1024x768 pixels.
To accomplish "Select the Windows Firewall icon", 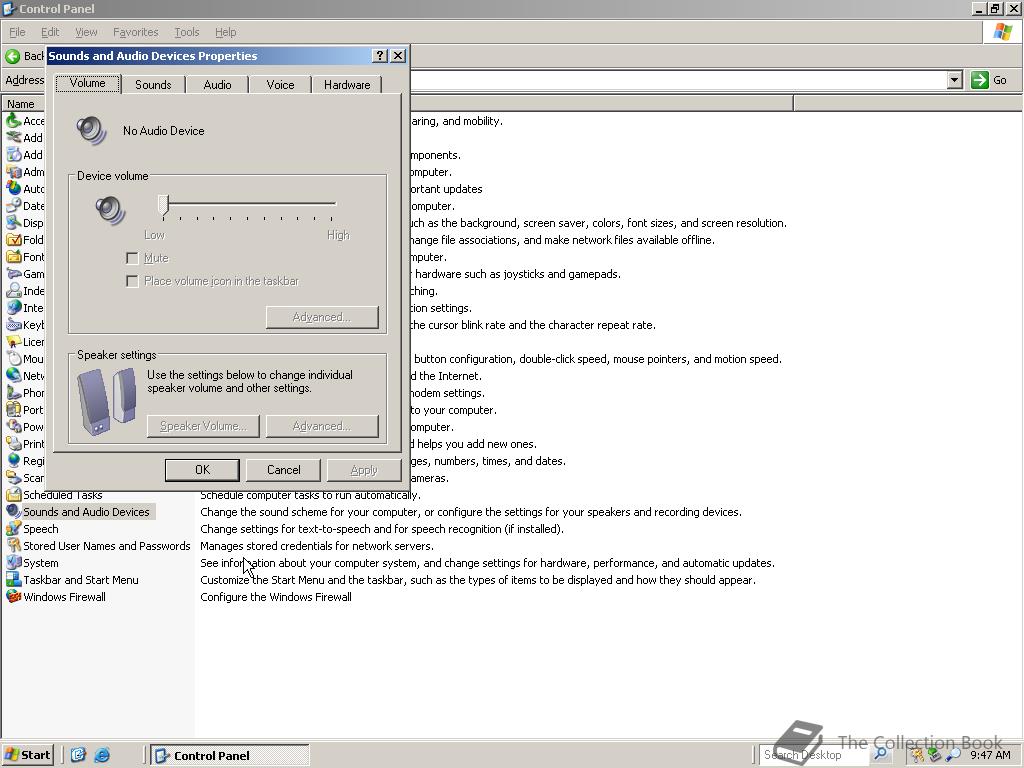I will pyautogui.click(x=14, y=596).
